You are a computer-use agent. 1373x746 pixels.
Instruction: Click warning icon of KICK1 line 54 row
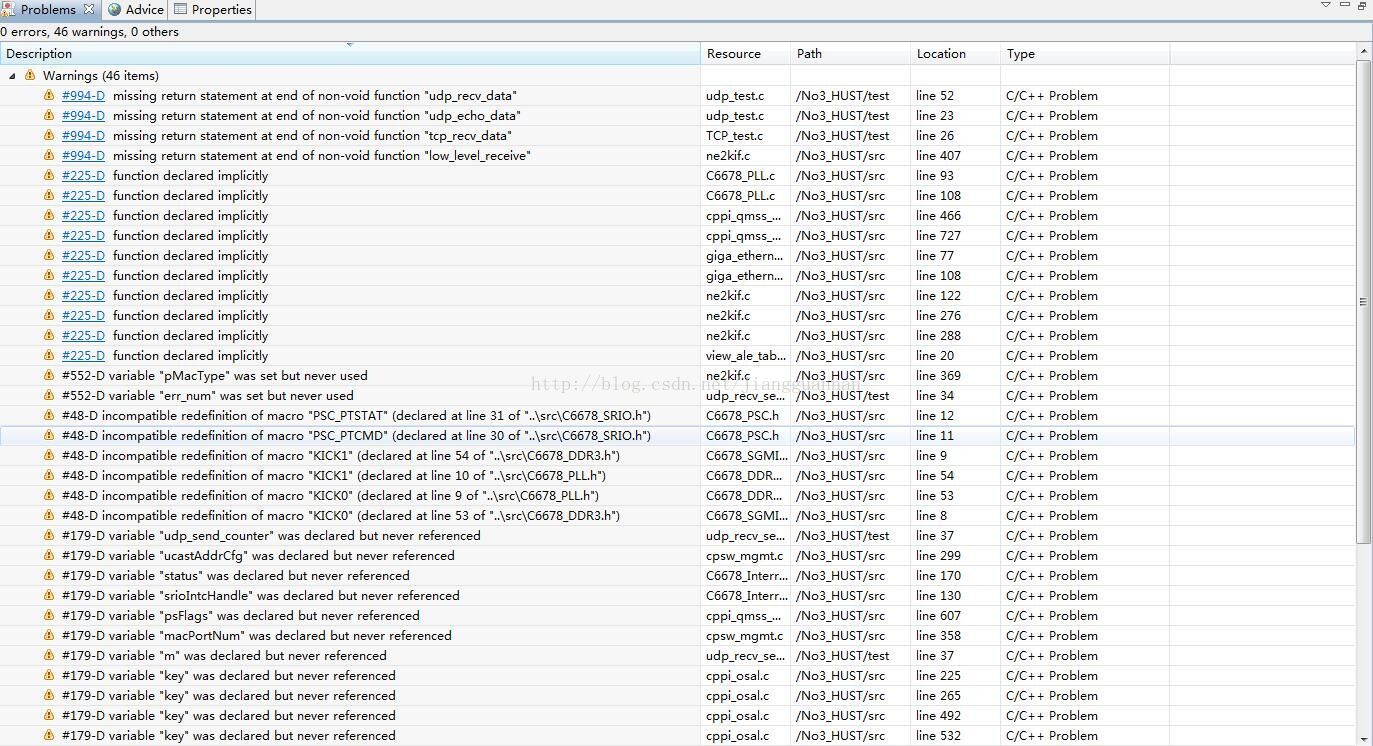pos(49,476)
